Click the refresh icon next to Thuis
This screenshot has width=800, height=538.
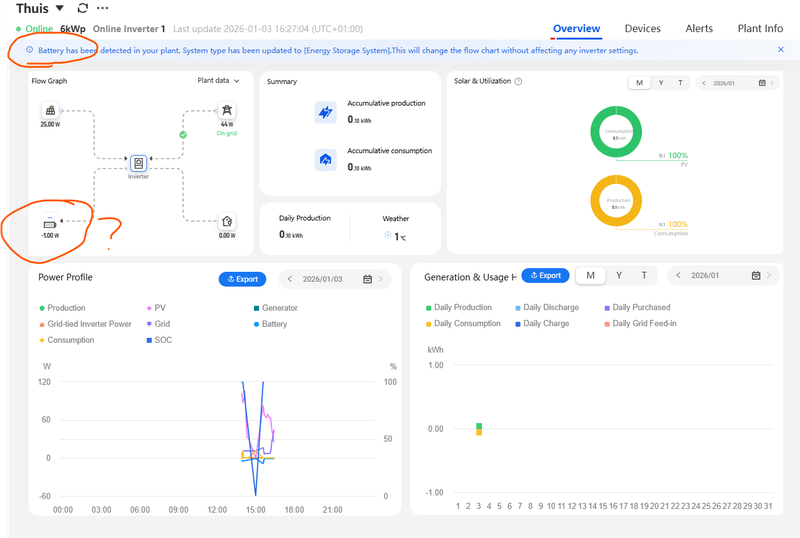point(83,8)
